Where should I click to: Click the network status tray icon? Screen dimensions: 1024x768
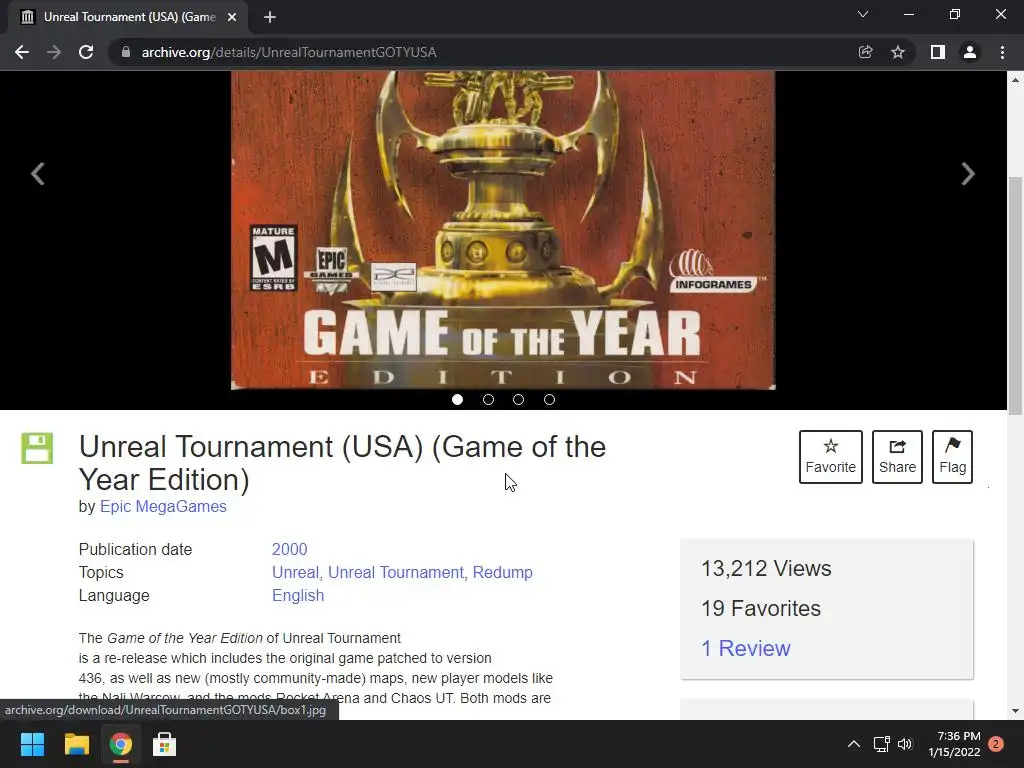[882, 744]
